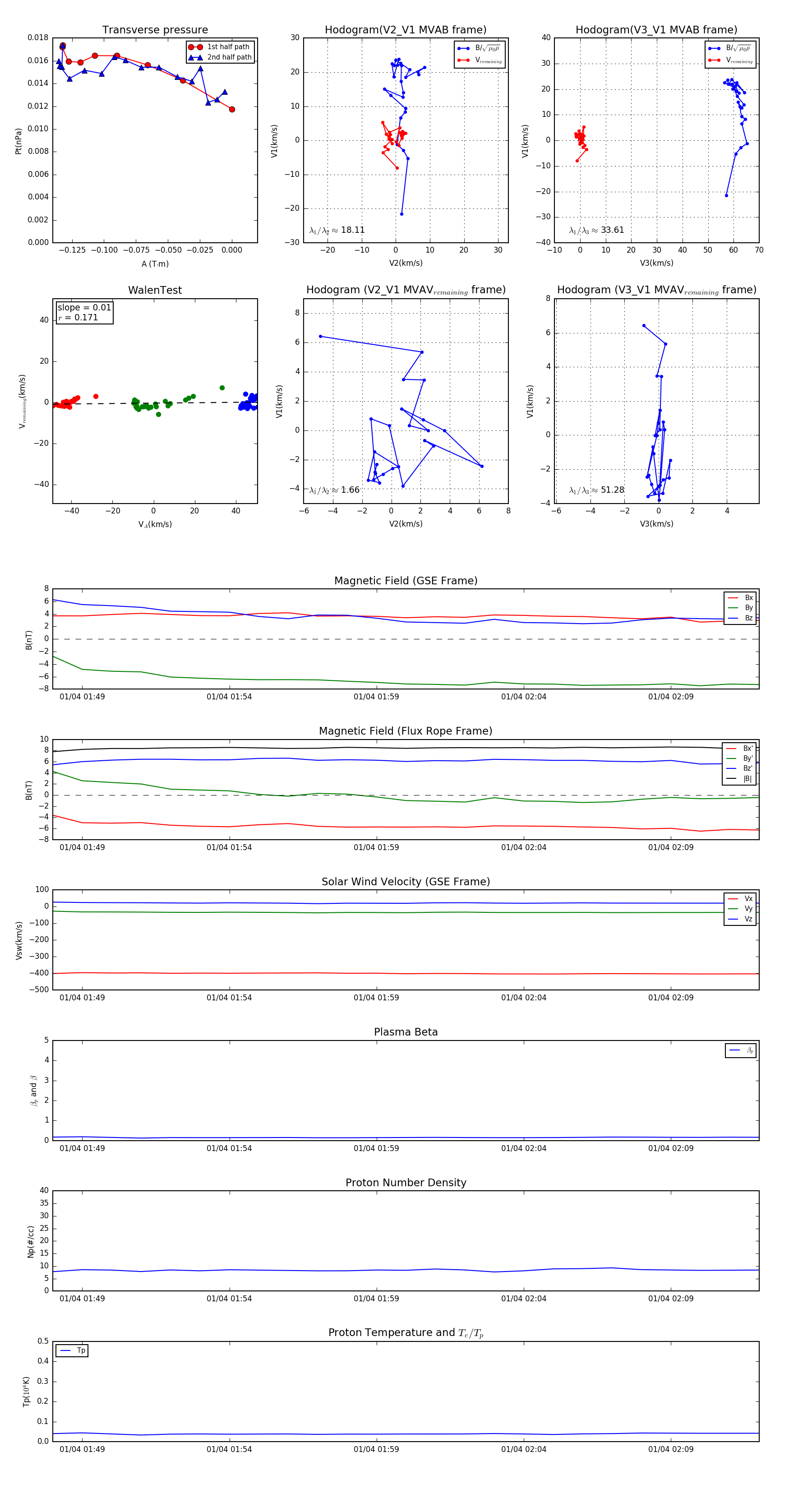Select the 'Tp' legend entry
Image resolution: width=812 pixels, height=1489 pixels.
tap(73, 1351)
